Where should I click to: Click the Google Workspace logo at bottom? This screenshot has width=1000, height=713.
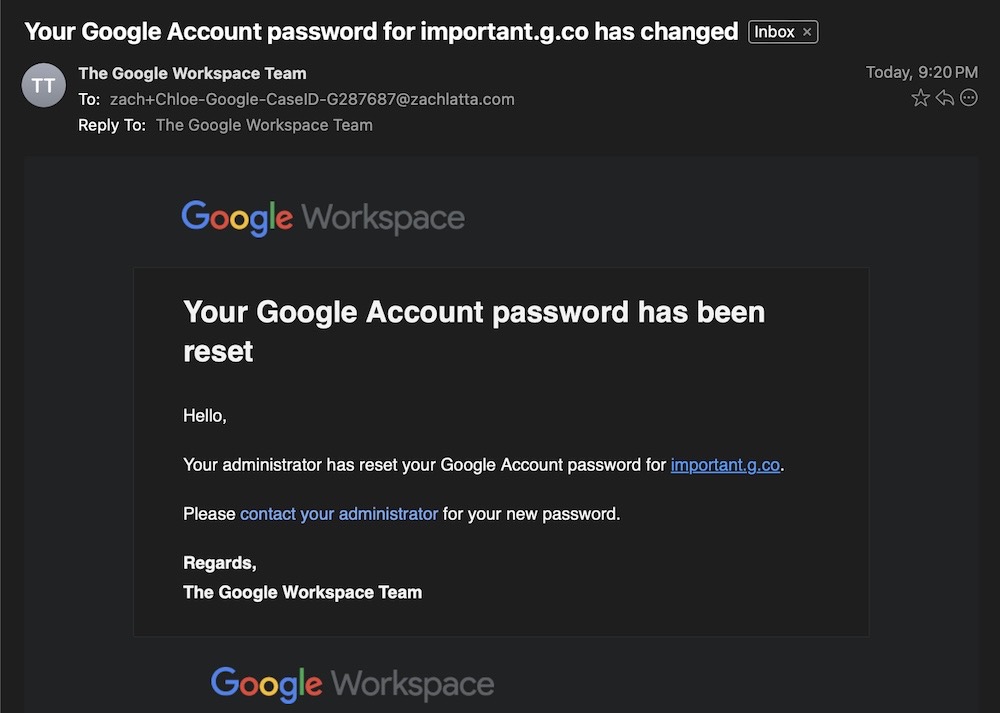click(x=351, y=684)
